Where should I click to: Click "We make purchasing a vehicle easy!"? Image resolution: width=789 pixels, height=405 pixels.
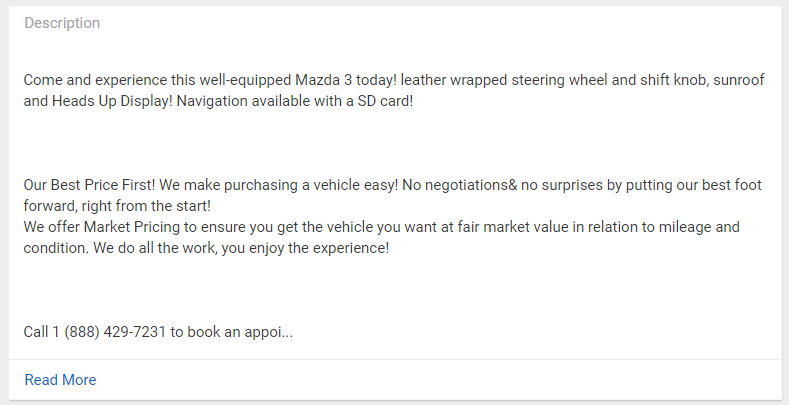point(279,185)
